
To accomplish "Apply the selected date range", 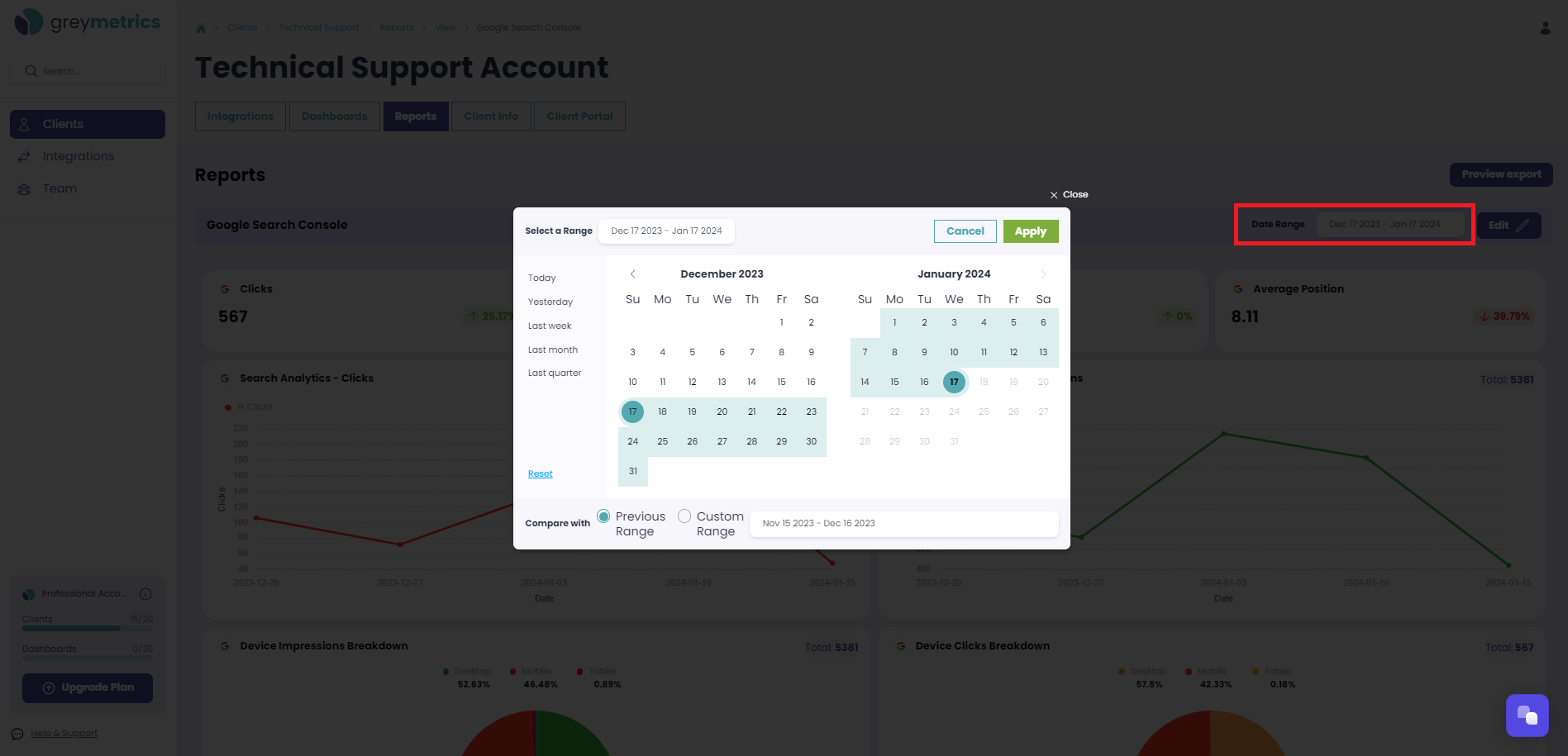I will click(1030, 231).
